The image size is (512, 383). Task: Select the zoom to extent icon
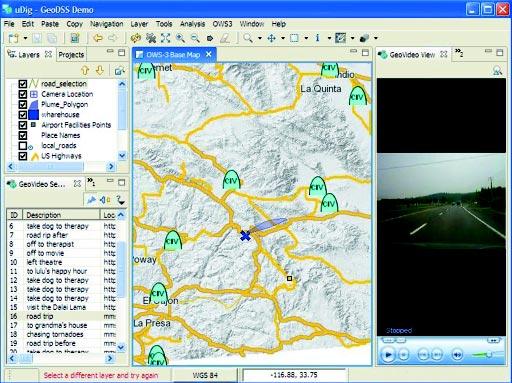coord(166,38)
